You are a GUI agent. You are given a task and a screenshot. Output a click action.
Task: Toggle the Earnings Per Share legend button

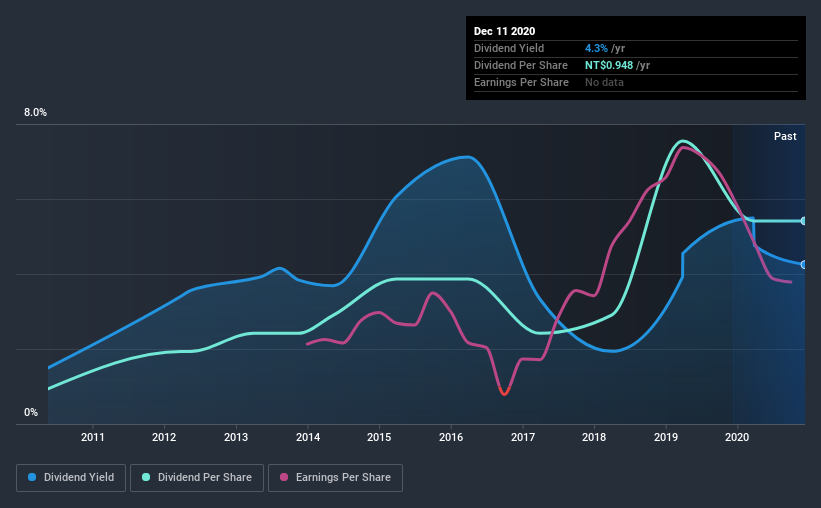(x=335, y=478)
